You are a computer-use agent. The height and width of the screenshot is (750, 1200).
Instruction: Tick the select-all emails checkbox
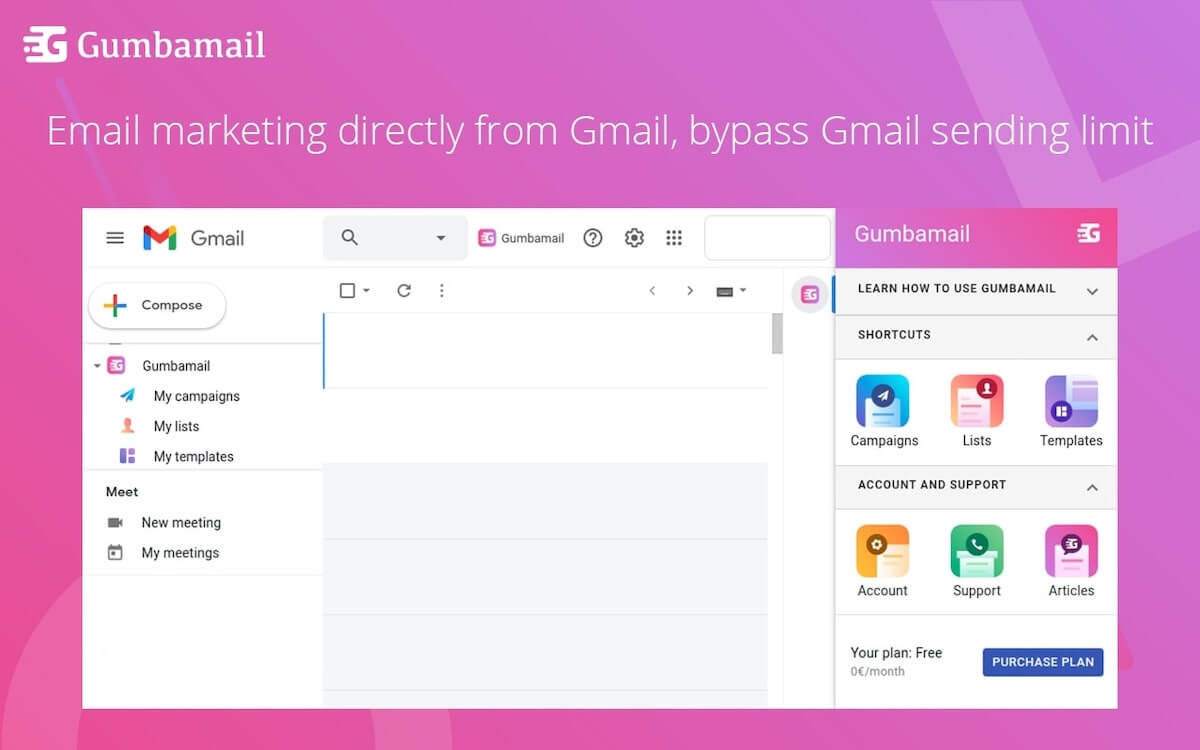point(347,291)
